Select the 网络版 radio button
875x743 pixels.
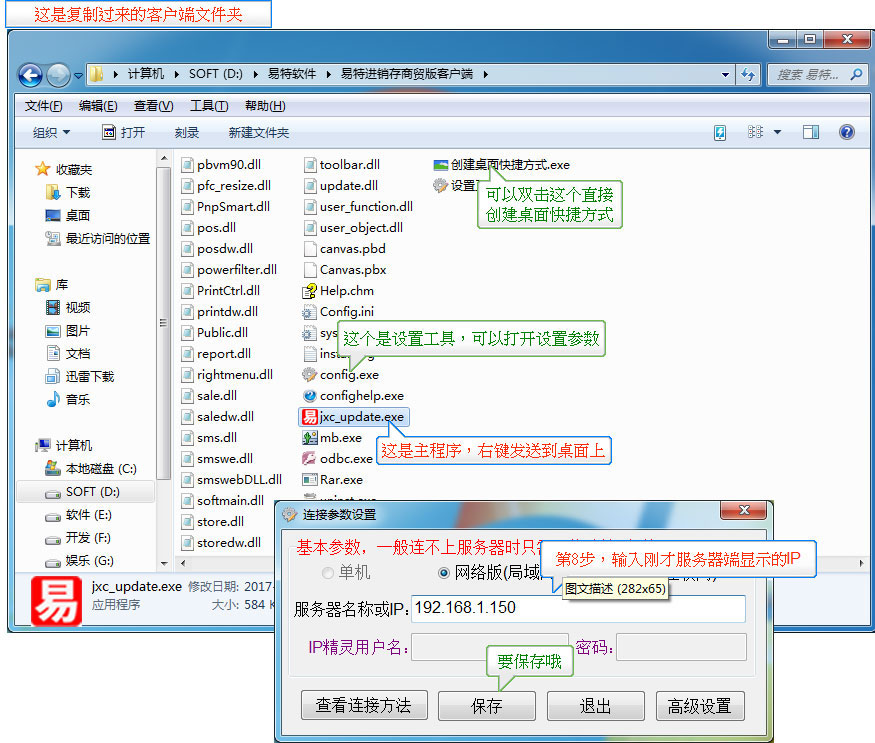tap(445, 573)
